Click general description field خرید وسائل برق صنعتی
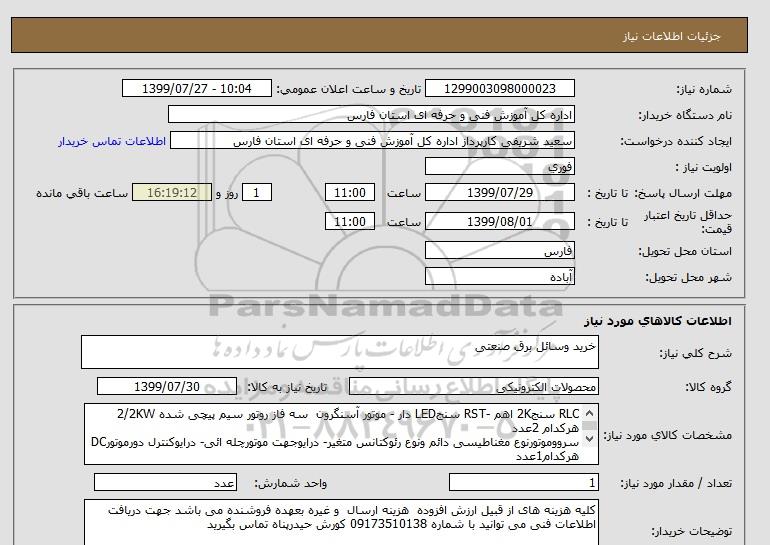Screen dimensions: 770x545 pos(340,352)
